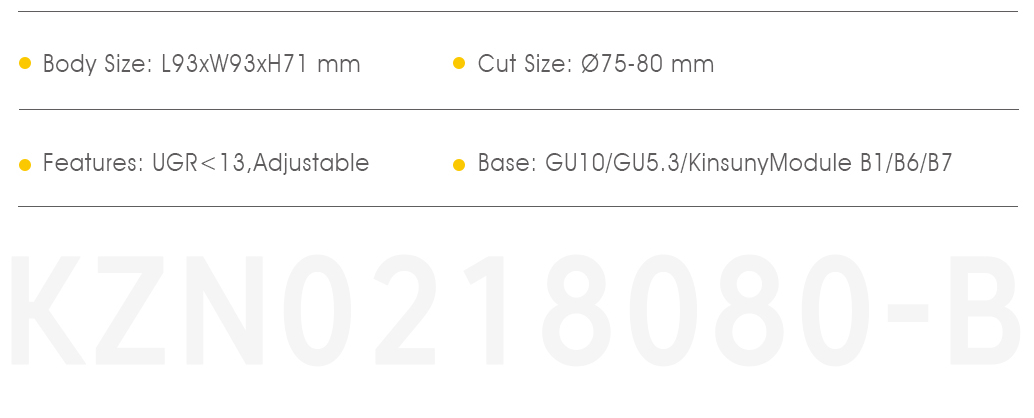Viewport: 1034px width, 418px height.
Task: Click the yellow bullet beside Cut Size
Action: [459, 63]
